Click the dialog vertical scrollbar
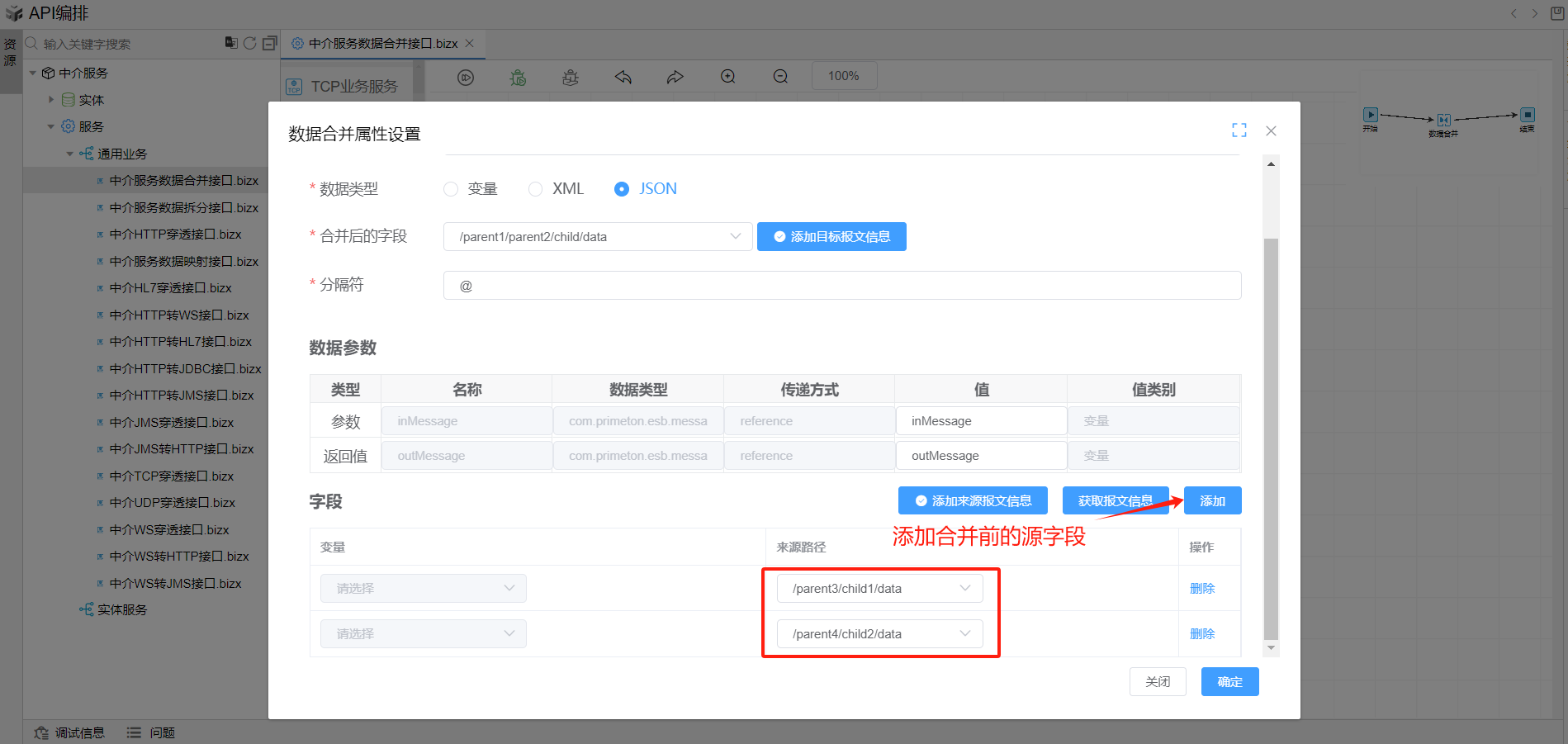1568x744 pixels. 1271,438
